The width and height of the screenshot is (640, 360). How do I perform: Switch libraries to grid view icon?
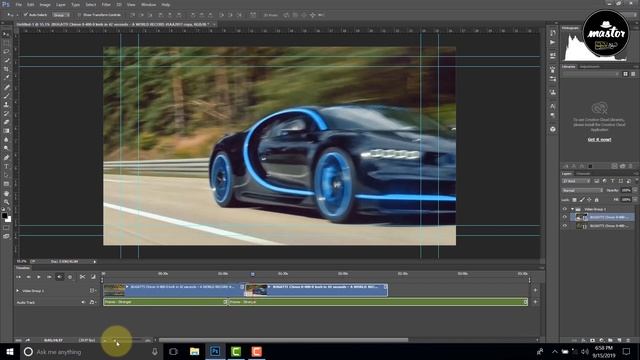(625, 74)
